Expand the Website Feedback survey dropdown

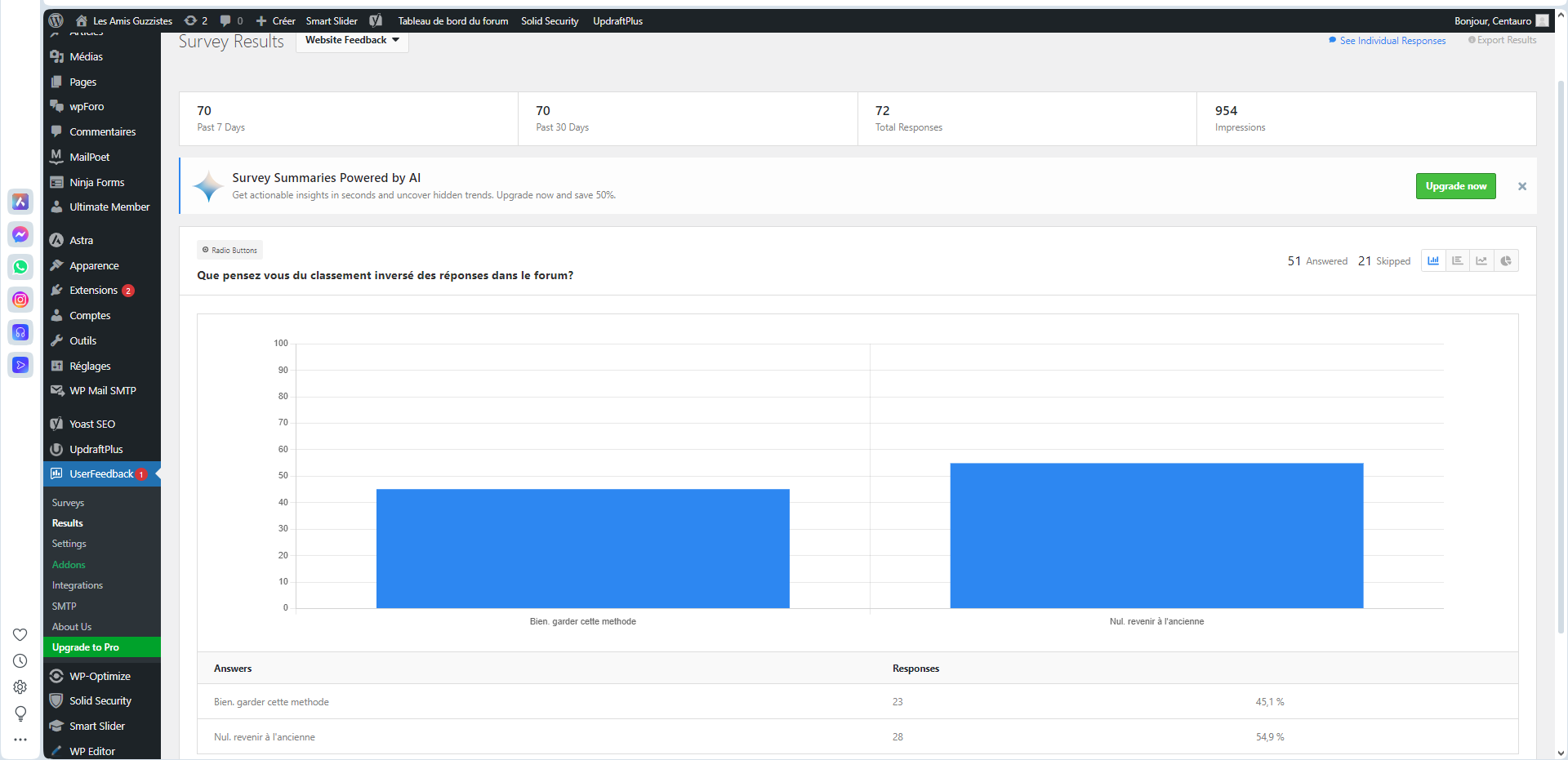point(352,40)
